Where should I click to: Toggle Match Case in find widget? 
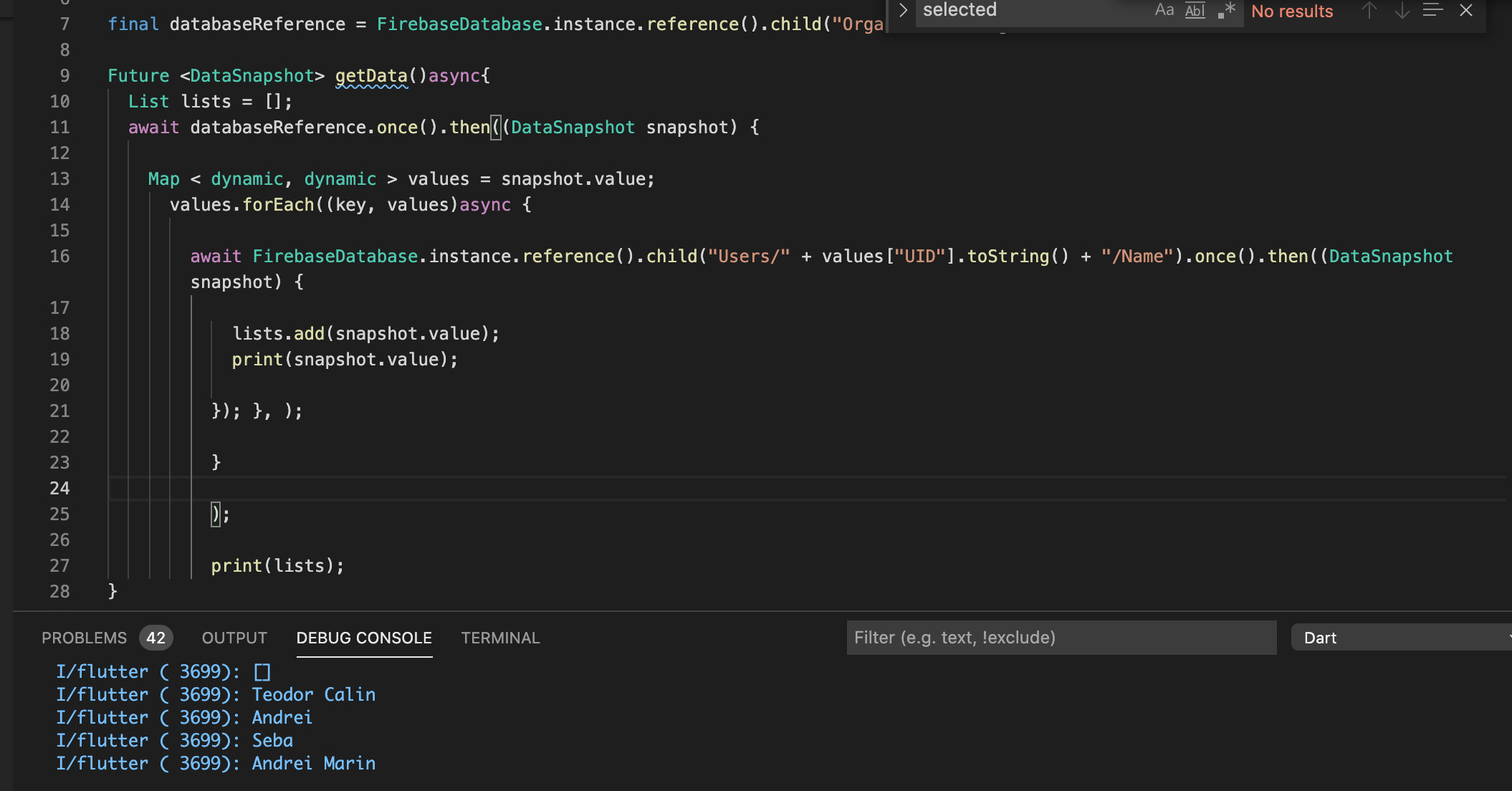pos(1164,11)
